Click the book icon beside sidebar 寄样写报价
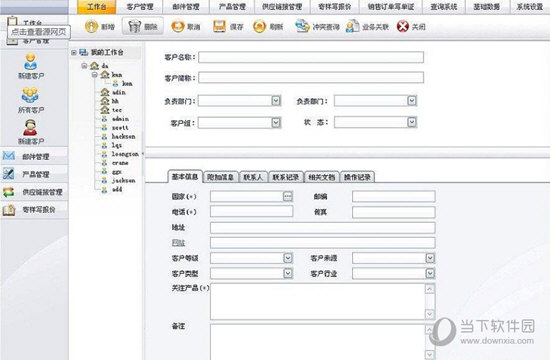 [x=9, y=209]
